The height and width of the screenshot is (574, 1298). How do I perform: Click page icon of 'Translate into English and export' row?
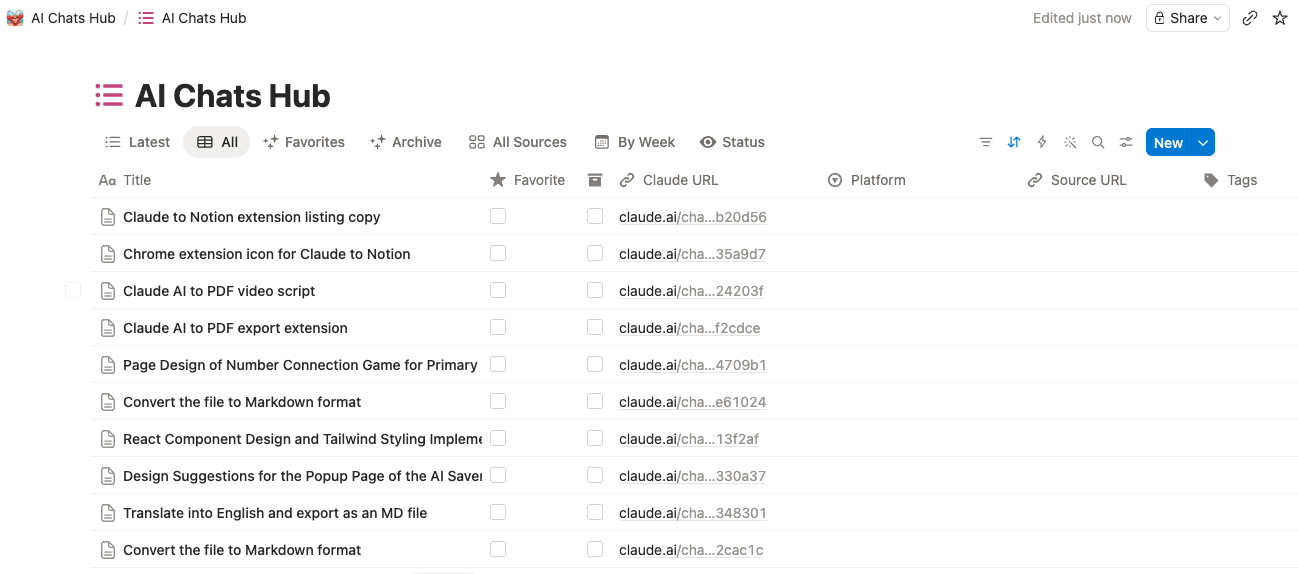click(108, 513)
